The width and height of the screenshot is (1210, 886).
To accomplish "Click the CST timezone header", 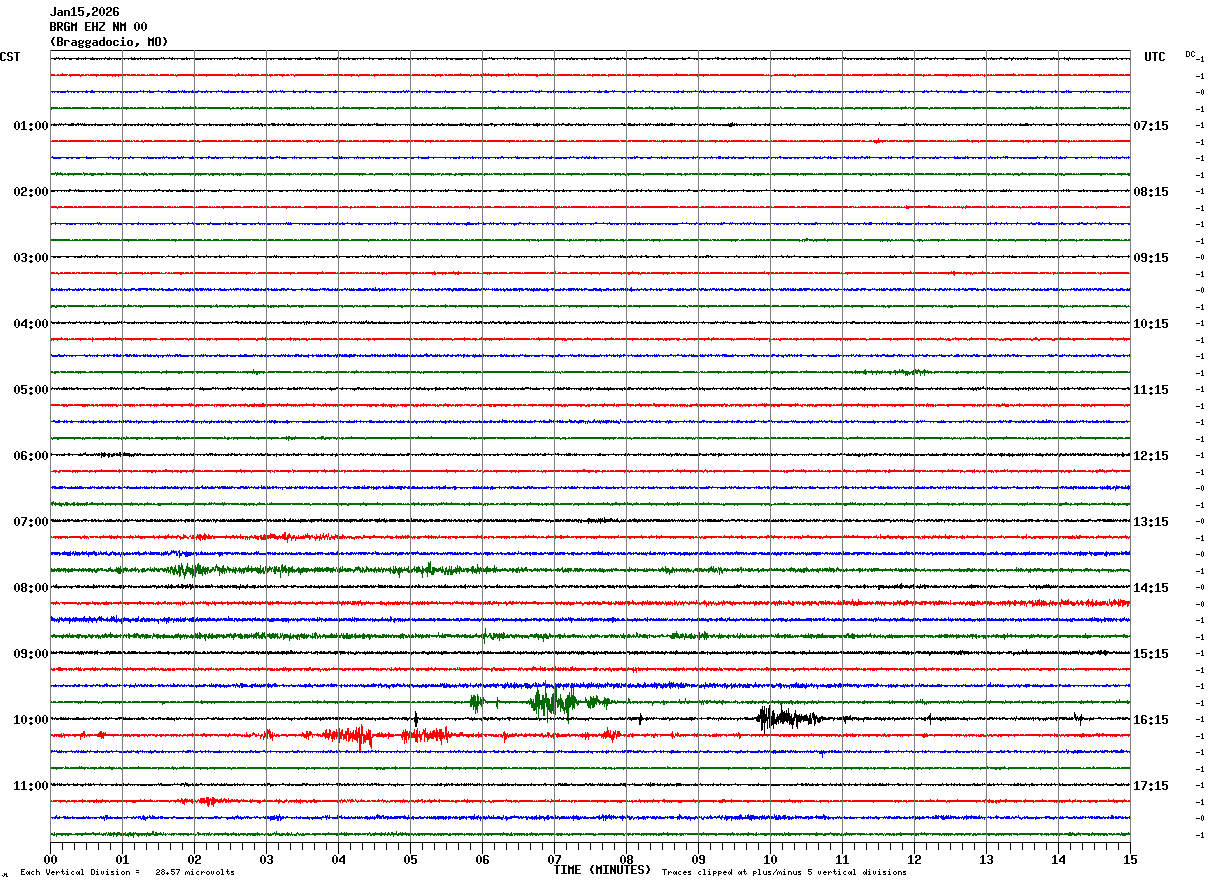I will pos(10,57).
